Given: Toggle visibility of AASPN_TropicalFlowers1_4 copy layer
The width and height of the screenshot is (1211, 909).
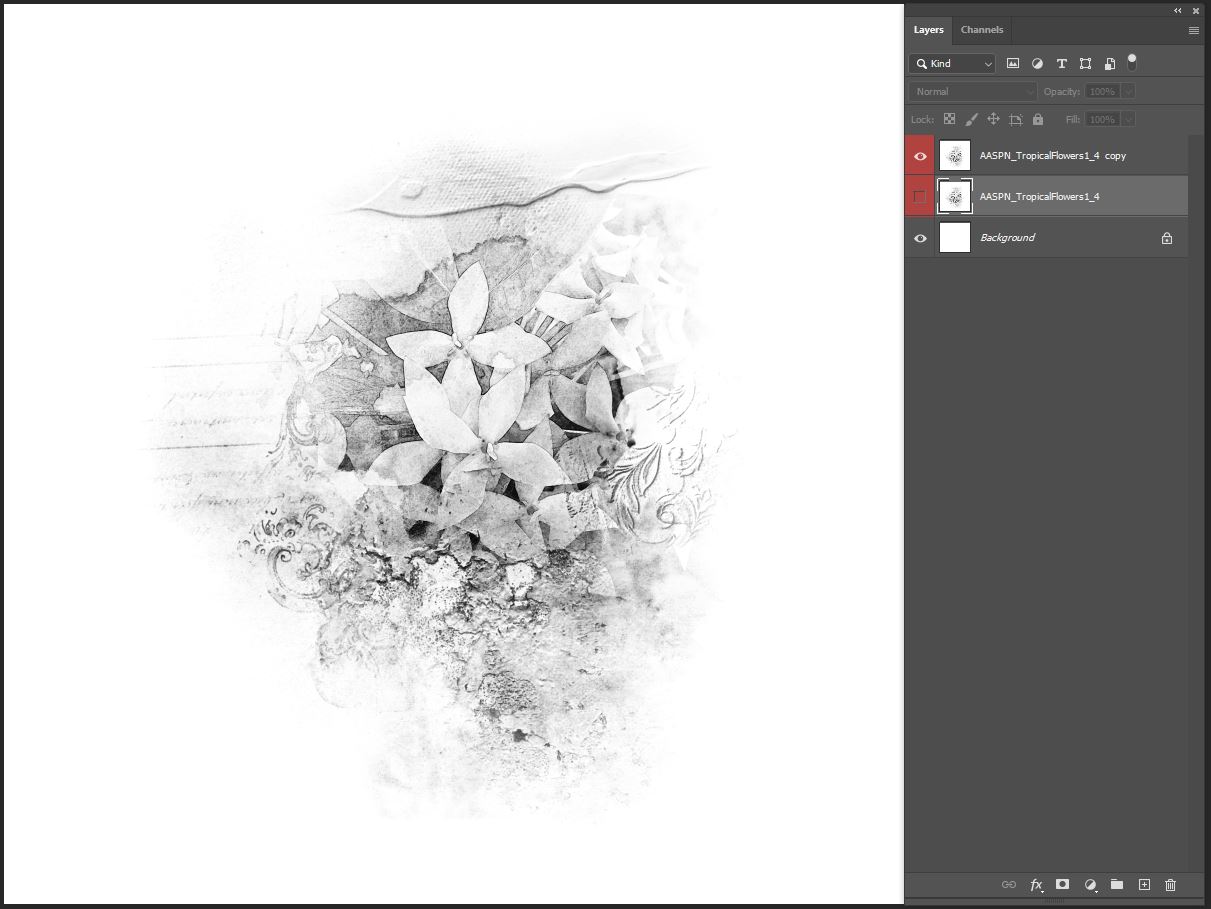Looking at the screenshot, I should 919,155.
